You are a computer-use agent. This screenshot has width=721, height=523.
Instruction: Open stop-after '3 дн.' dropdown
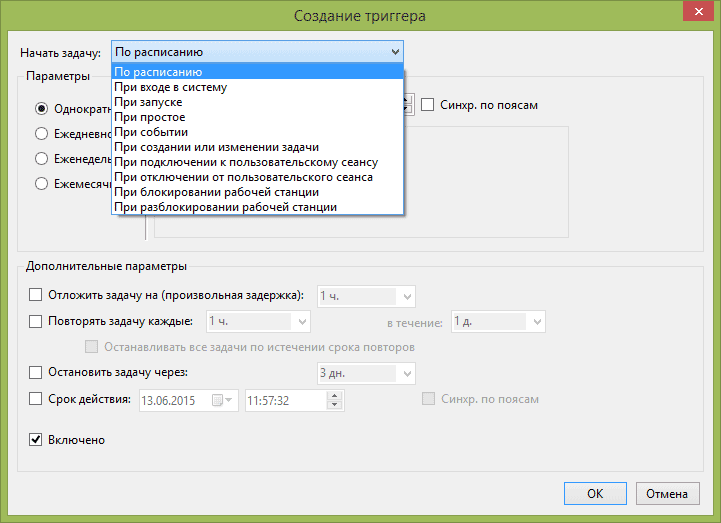pos(407,374)
